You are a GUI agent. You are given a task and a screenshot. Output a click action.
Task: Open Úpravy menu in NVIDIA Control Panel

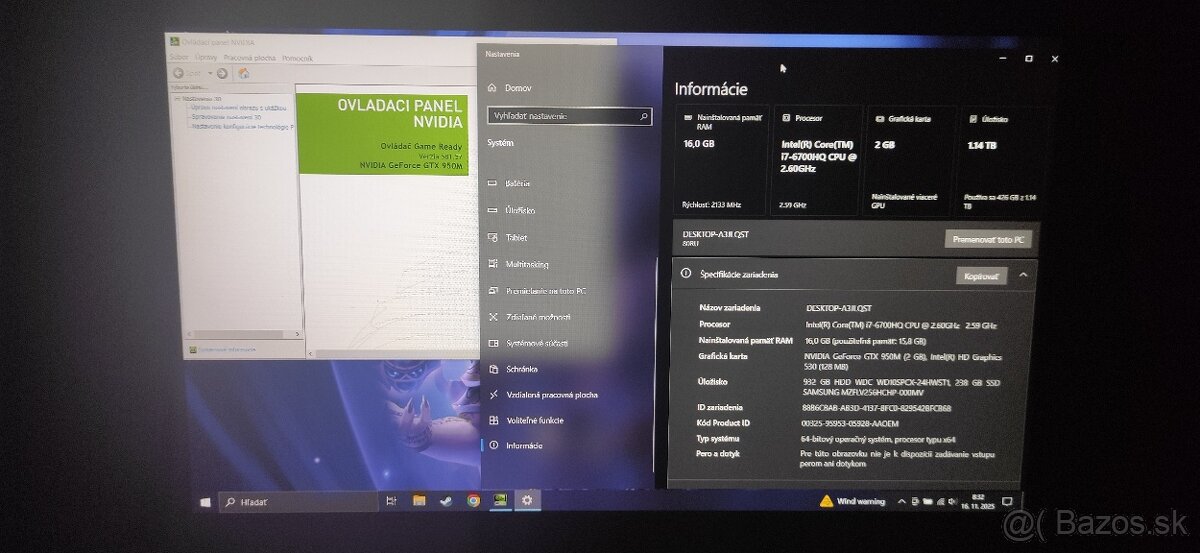pyautogui.click(x=206, y=58)
